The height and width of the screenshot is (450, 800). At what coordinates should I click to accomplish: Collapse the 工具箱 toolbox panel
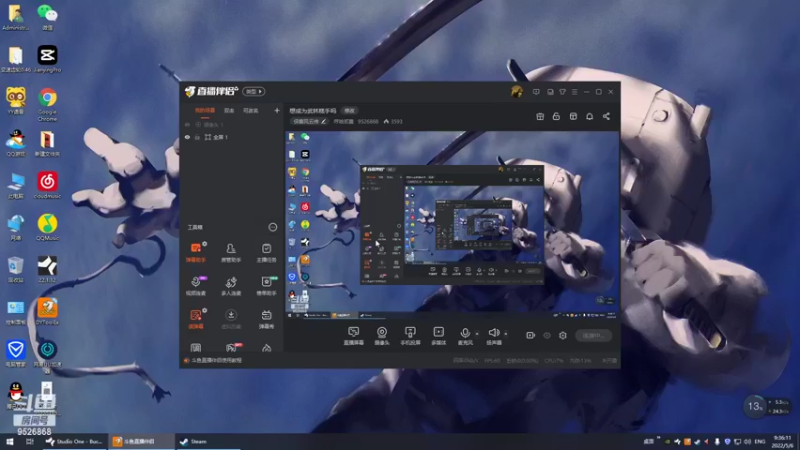click(x=272, y=227)
